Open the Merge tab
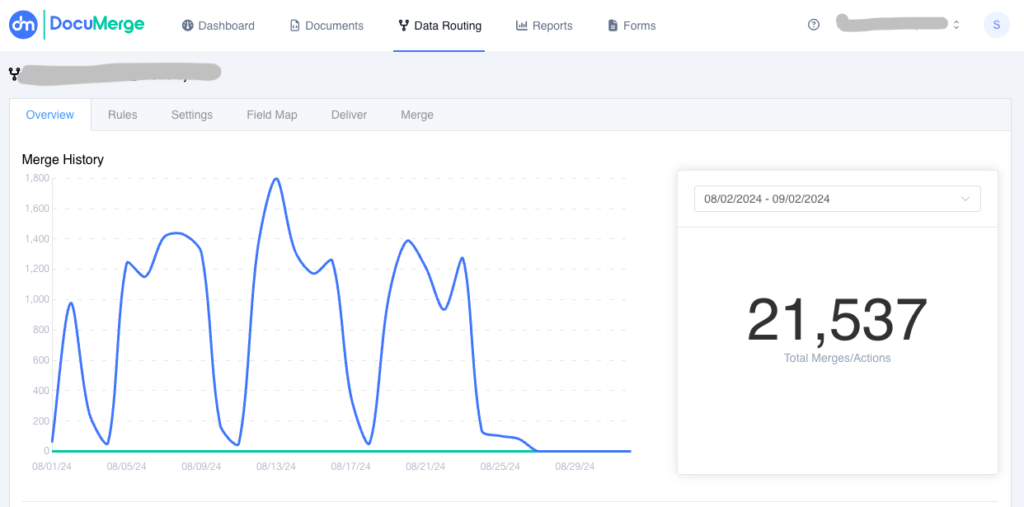Screen dimensions: 1024x507 pyautogui.click(x=417, y=115)
